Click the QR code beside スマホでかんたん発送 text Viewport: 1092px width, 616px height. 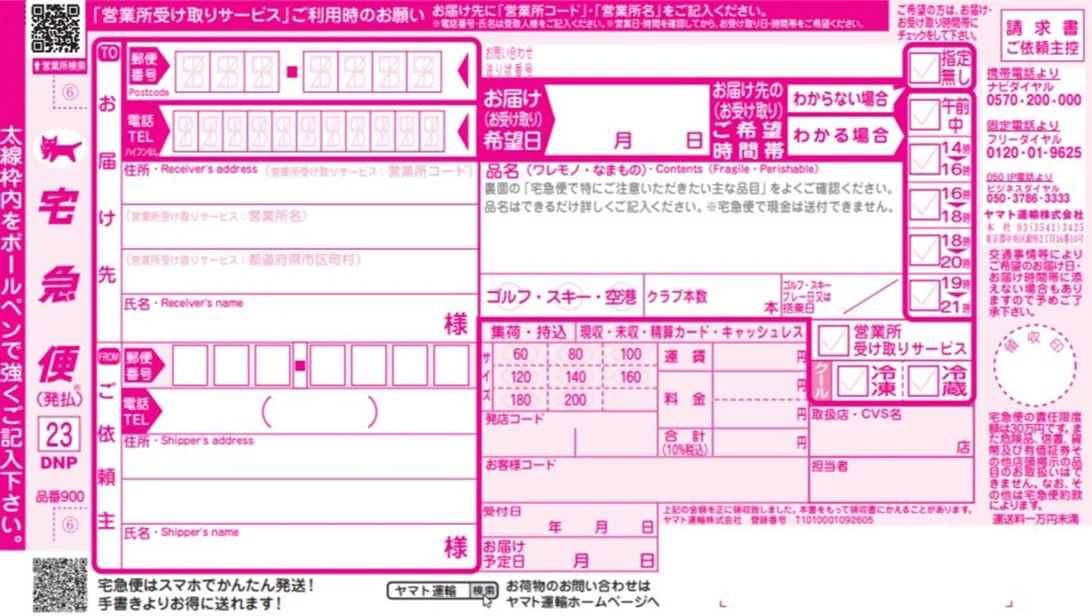[60, 585]
